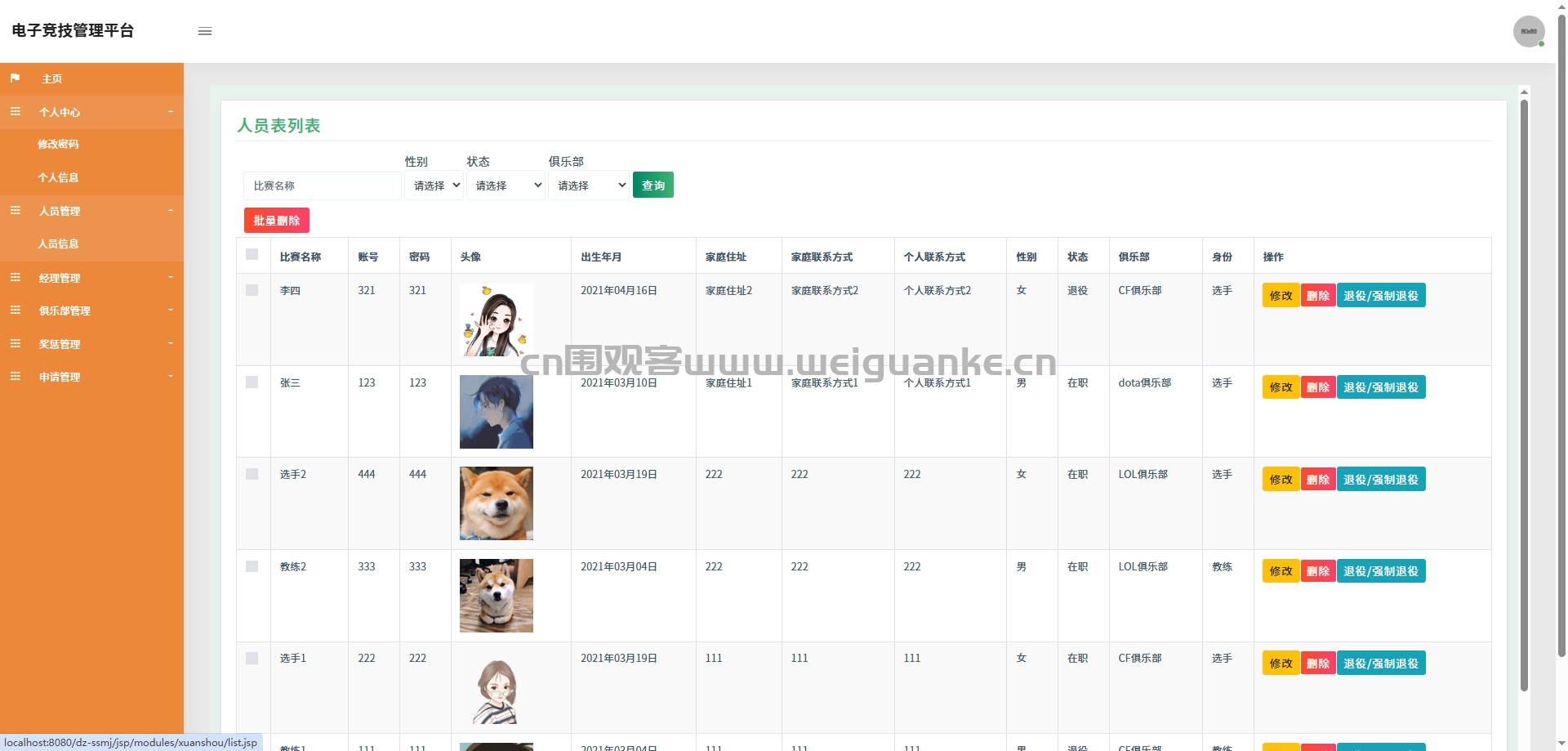Click the 俱乐部 column header
Screen dimensions: 1568x751
pyautogui.click(x=1134, y=257)
